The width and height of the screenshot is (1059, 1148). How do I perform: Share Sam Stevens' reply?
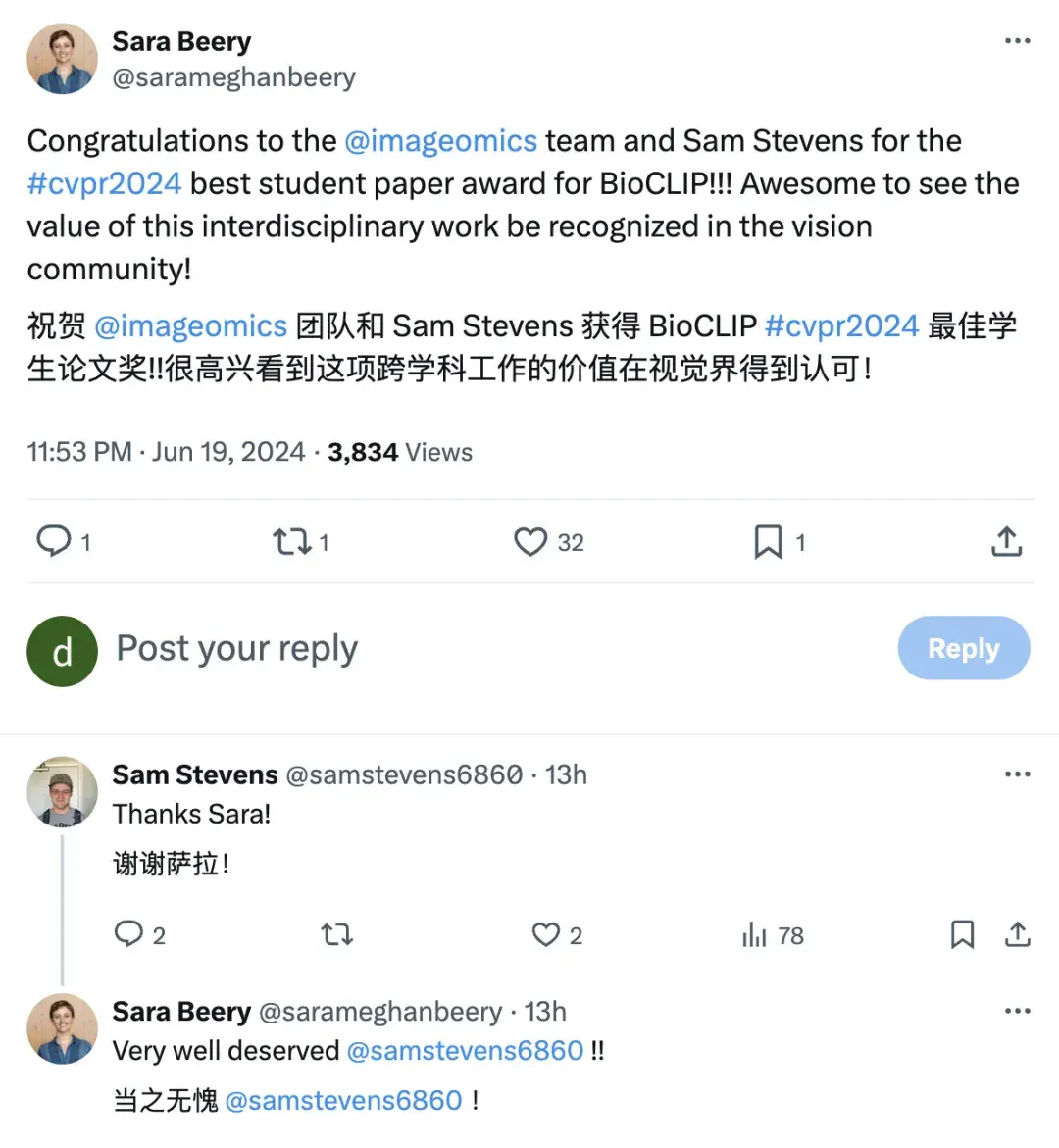pos(1017,934)
